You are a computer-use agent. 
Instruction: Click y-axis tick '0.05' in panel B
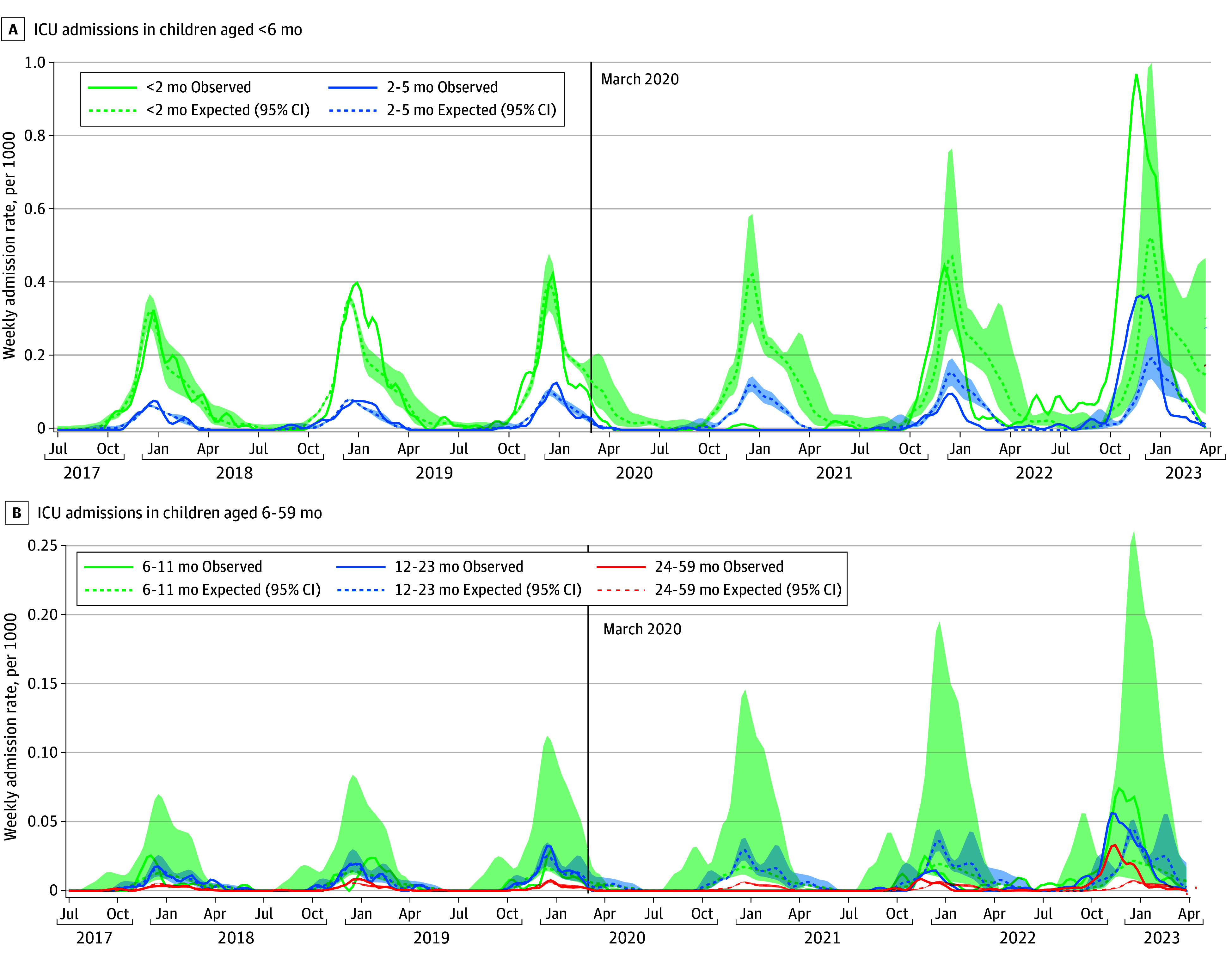click(43, 821)
